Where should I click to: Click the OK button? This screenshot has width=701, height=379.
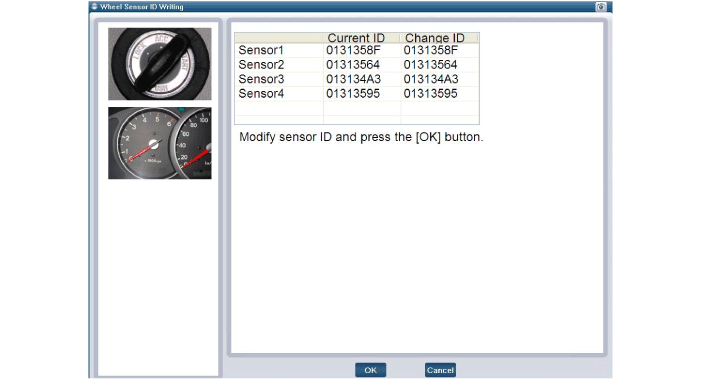(x=370, y=370)
